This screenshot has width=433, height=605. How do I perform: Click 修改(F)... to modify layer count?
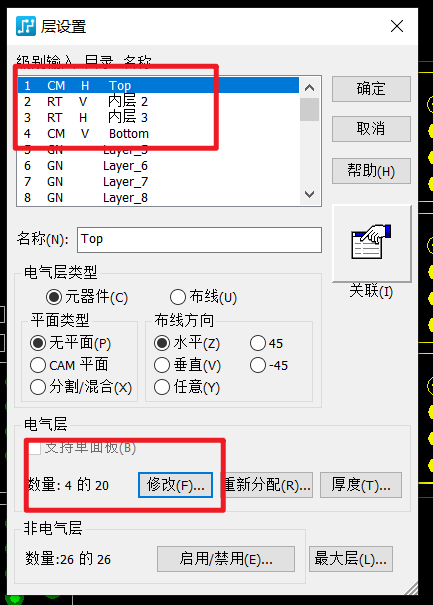point(176,485)
